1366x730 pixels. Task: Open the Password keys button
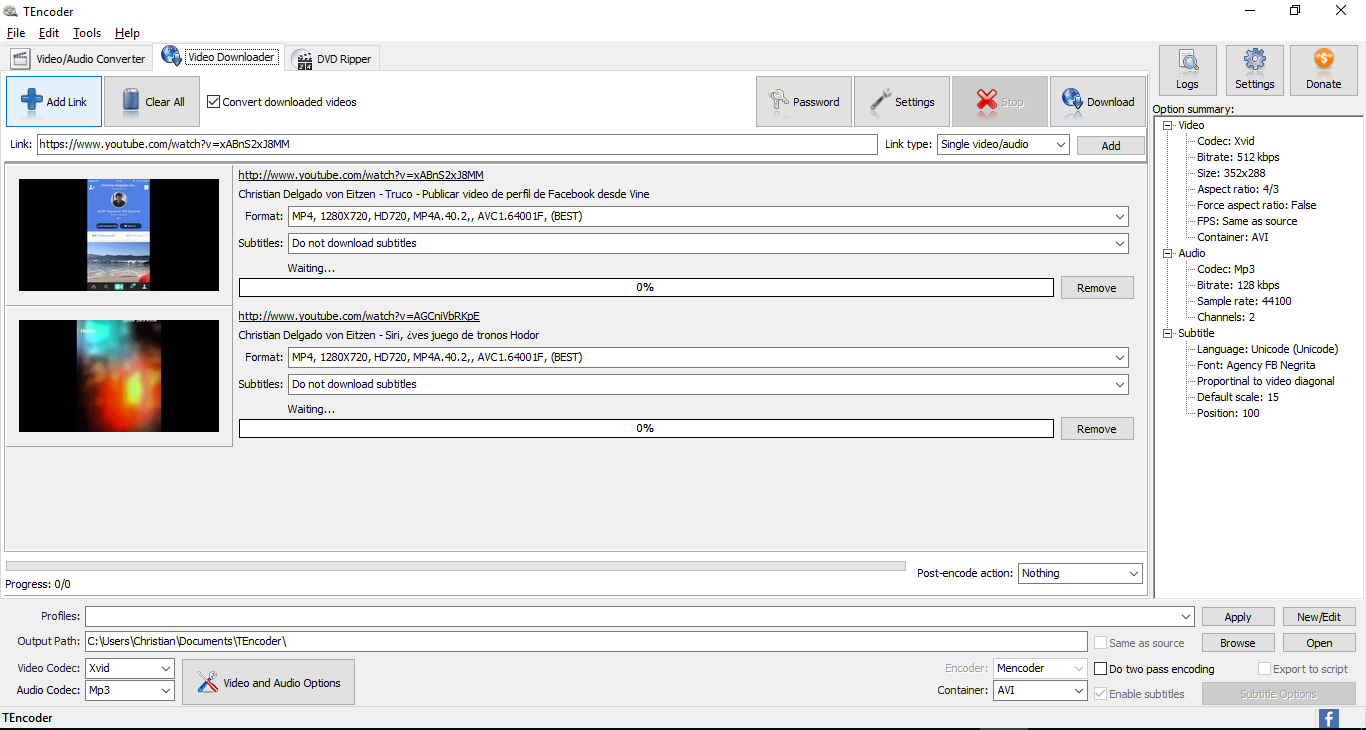point(804,102)
